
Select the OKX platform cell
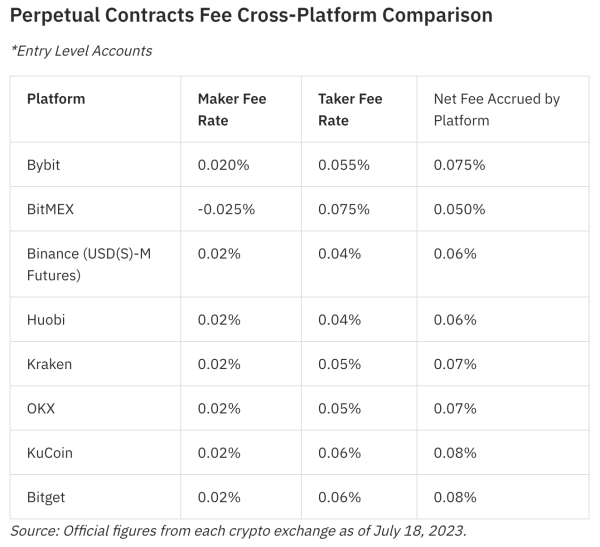pyautogui.click(x=43, y=408)
